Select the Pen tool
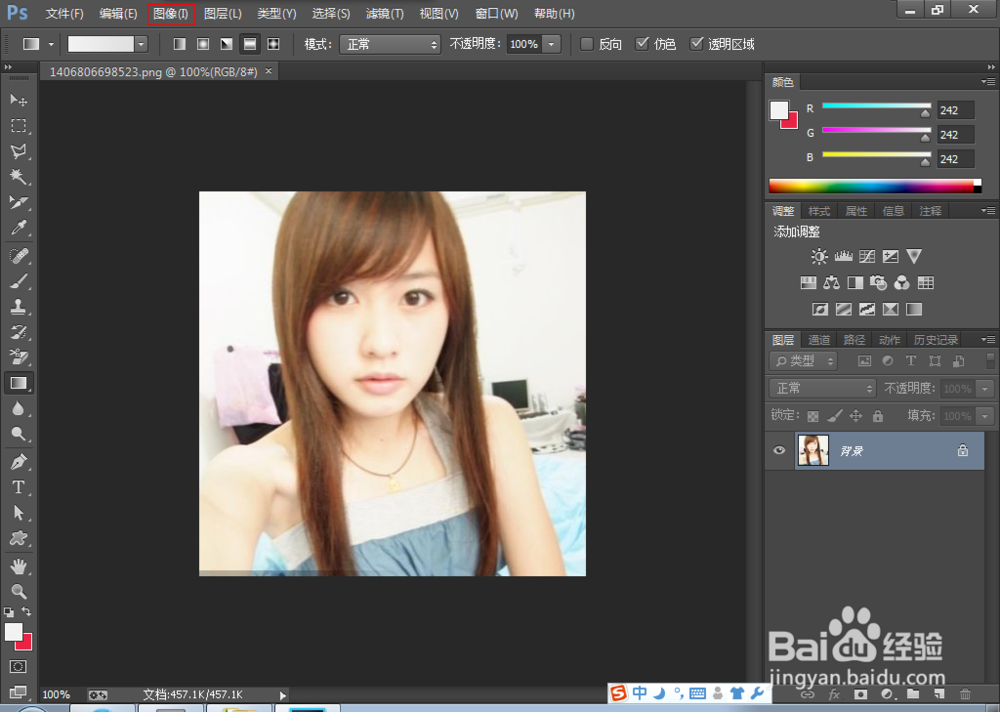The height and width of the screenshot is (712, 1000). [18, 461]
